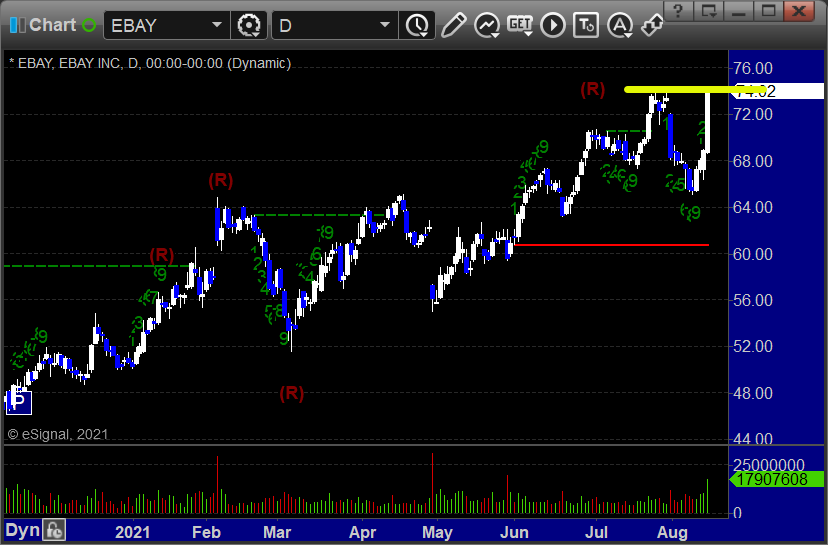Click the (R) marker below March low
This screenshot has width=828, height=545.
click(x=291, y=393)
